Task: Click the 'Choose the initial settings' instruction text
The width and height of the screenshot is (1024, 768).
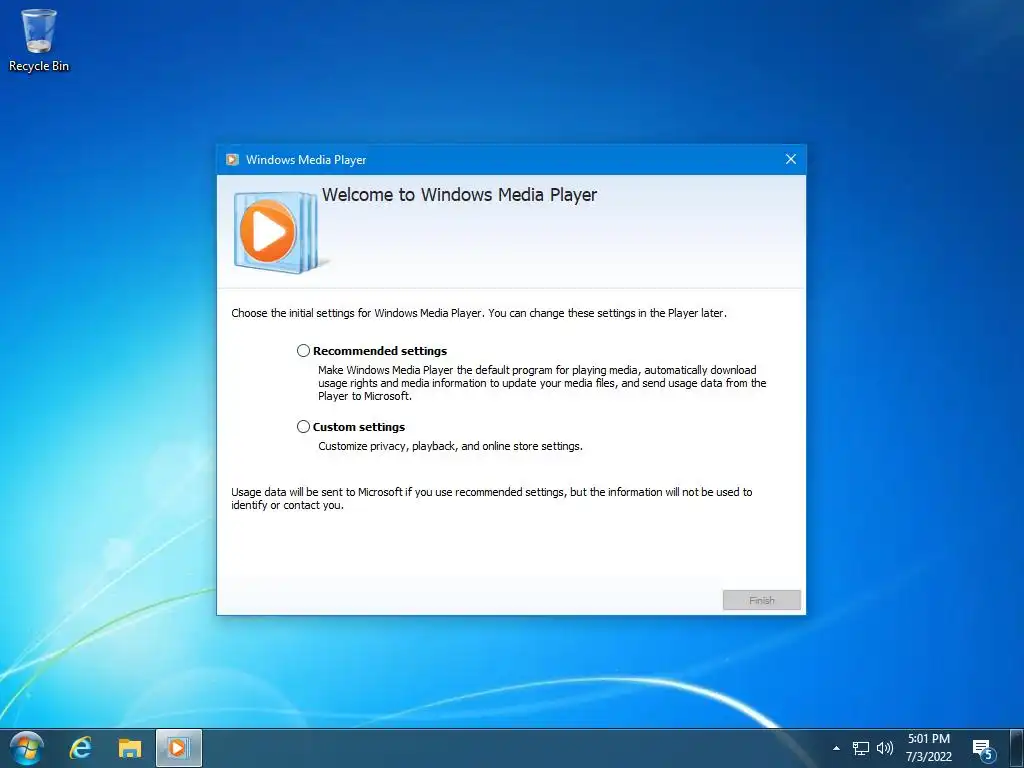Action: click(x=479, y=313)
